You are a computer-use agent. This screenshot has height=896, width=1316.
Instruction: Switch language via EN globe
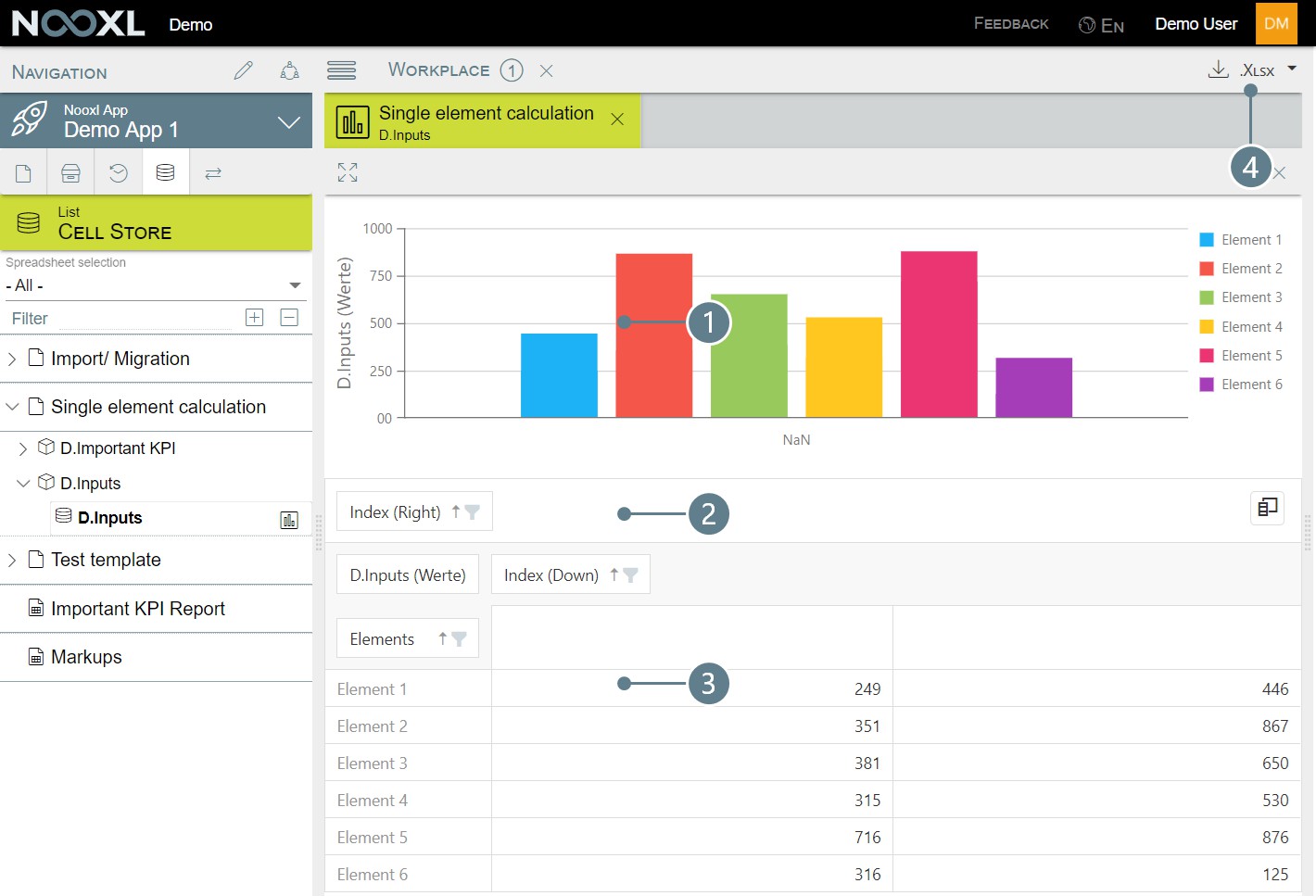click(x=1102, y=25)
